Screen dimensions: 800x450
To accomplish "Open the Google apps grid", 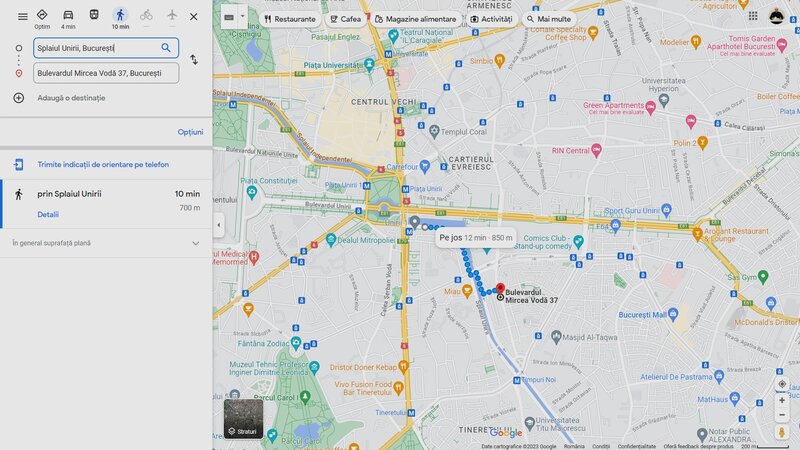I will 753,16.
